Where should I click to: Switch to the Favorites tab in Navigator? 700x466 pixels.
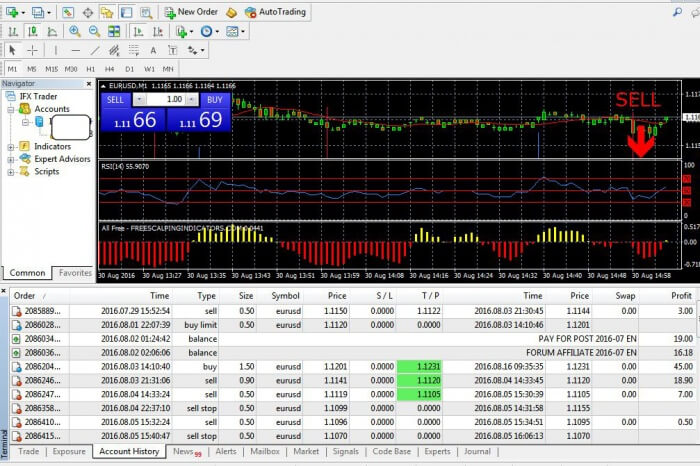coord(75,273)
